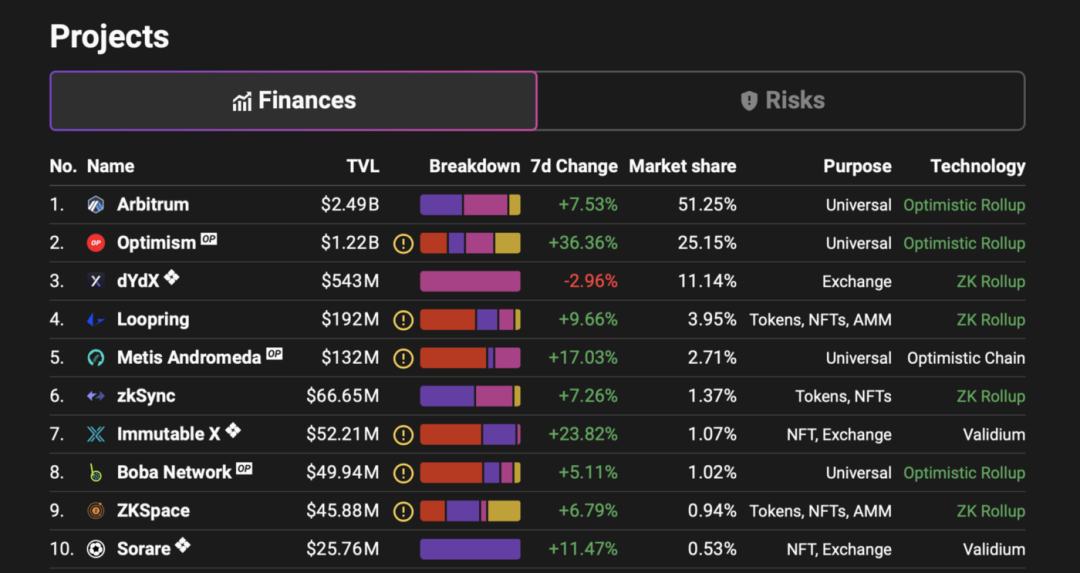Click Sorare's 0.53% market share
Viewport: 1080px width, 573px height.
(712, 549)
